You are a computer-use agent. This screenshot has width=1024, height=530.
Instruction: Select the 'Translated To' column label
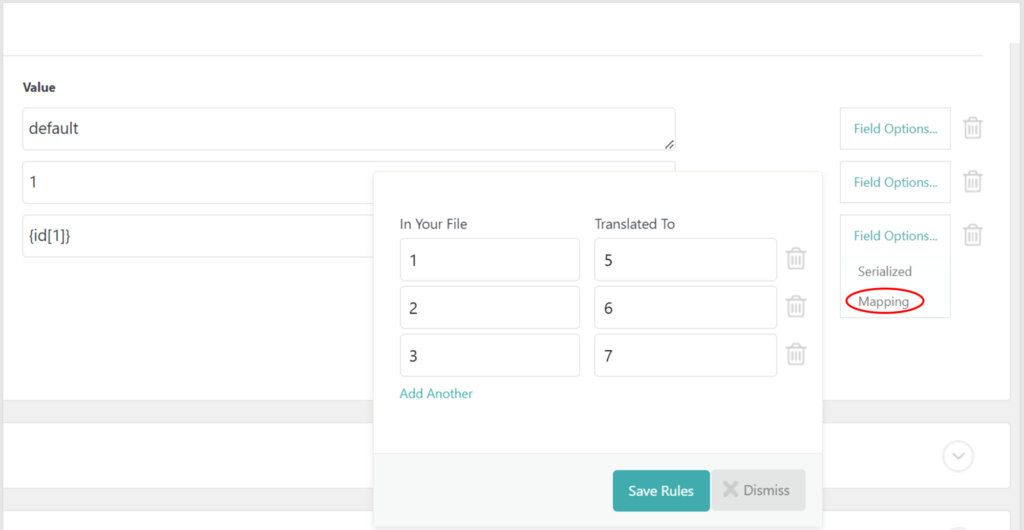pos(635,224)
